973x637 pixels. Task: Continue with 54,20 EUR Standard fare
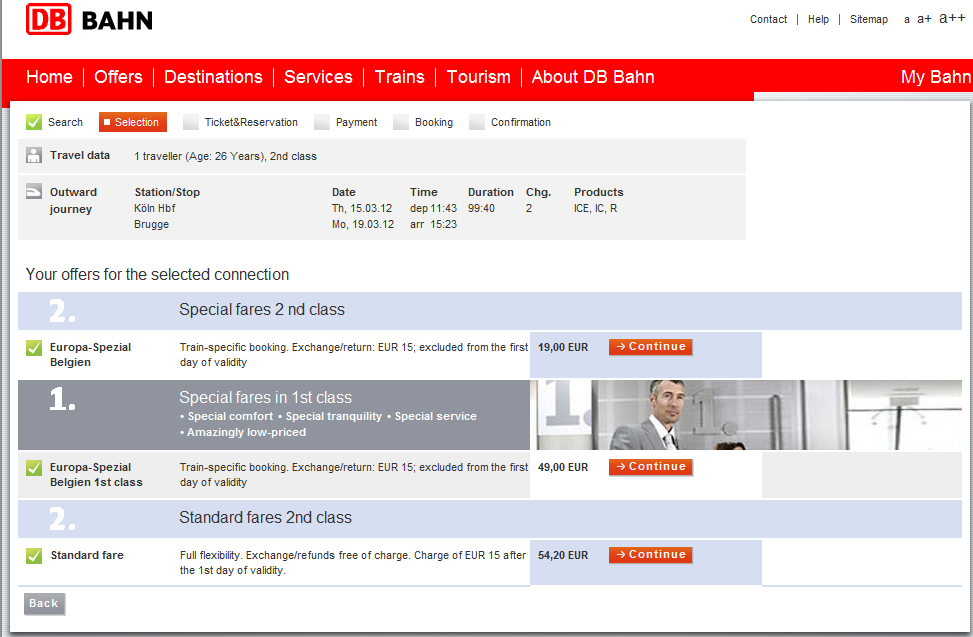650,555
